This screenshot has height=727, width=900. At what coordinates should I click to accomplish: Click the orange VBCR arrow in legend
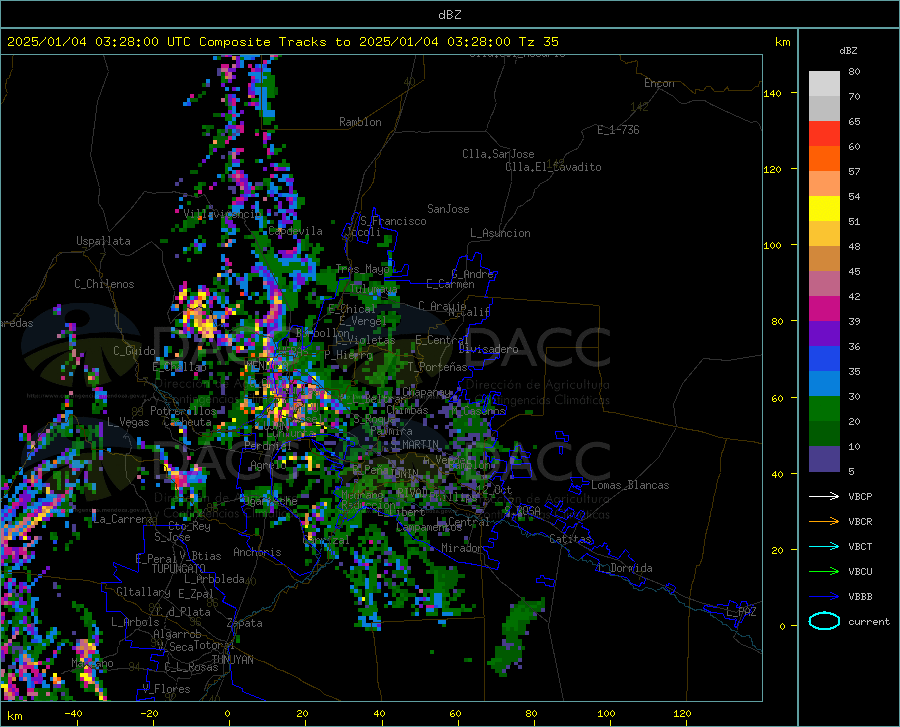824,522
